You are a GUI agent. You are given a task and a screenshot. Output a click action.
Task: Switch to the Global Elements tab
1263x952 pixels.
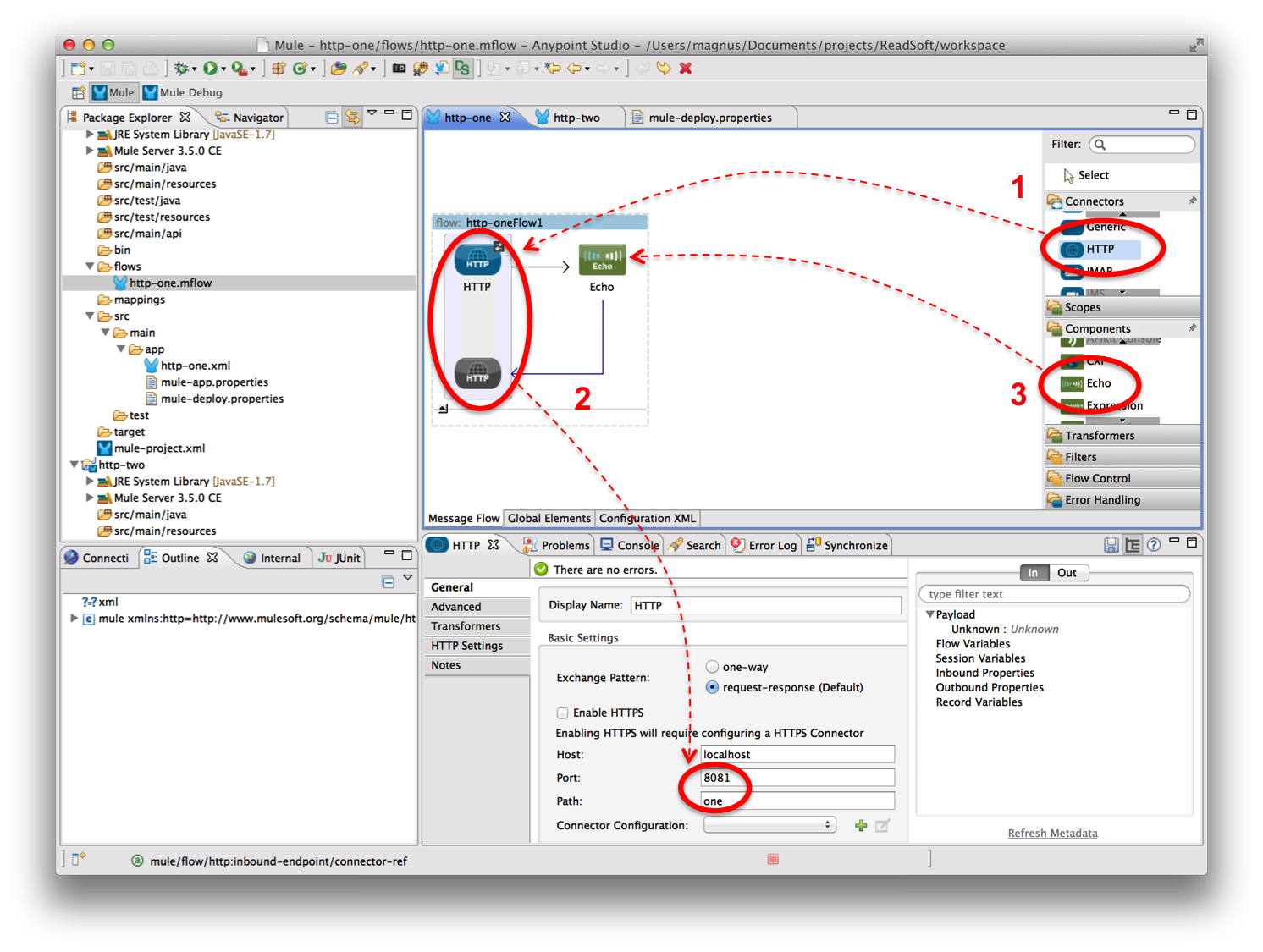[549, 519]
